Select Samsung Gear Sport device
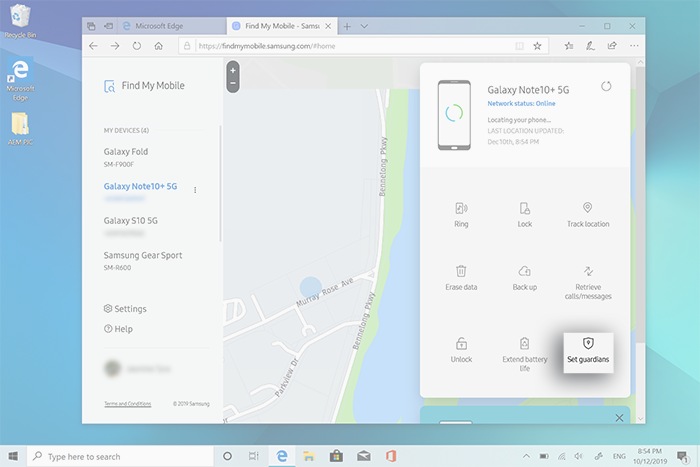Image resolution: width=700 pixels, height=467 pixels. click(x=143, y=261)
